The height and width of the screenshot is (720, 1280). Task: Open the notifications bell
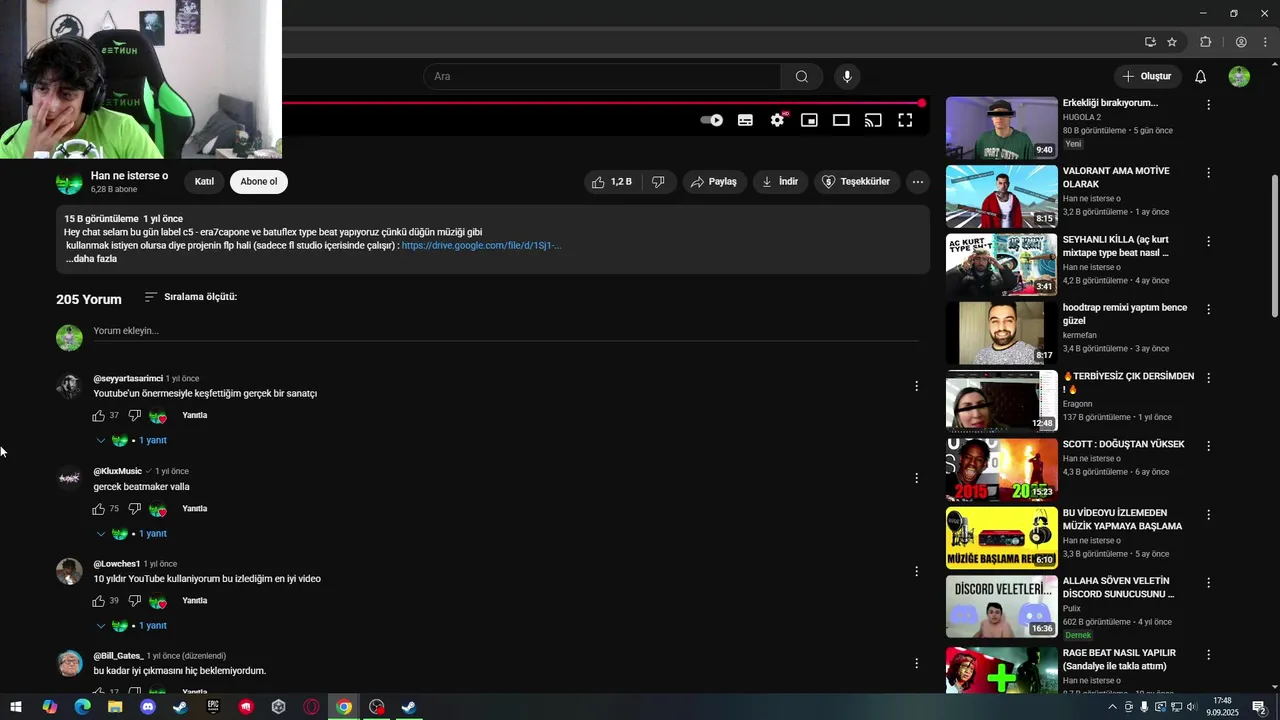[x=1200, y=77]
